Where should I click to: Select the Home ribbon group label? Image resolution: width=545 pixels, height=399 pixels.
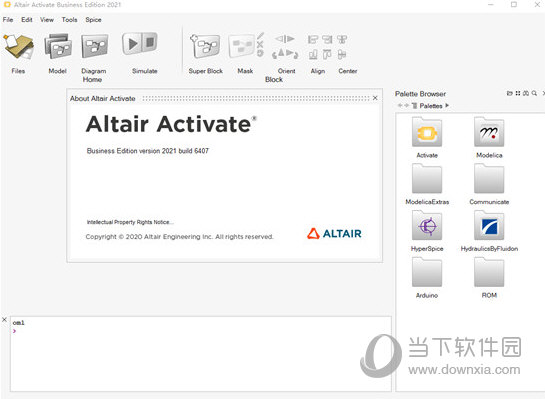92,80
